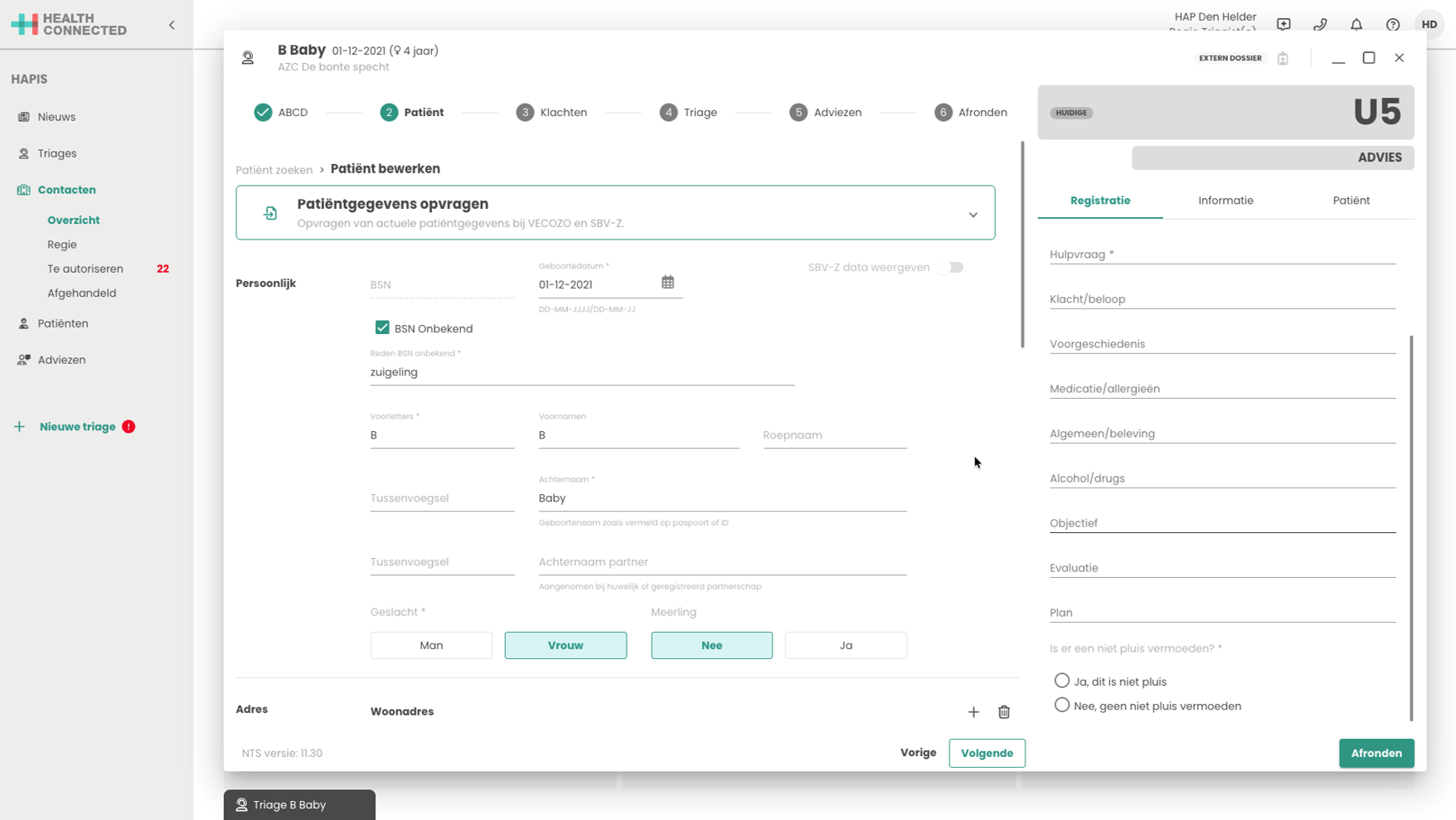
Task: Delete Woonadres with the trash icon
Action: point(1004,712)
